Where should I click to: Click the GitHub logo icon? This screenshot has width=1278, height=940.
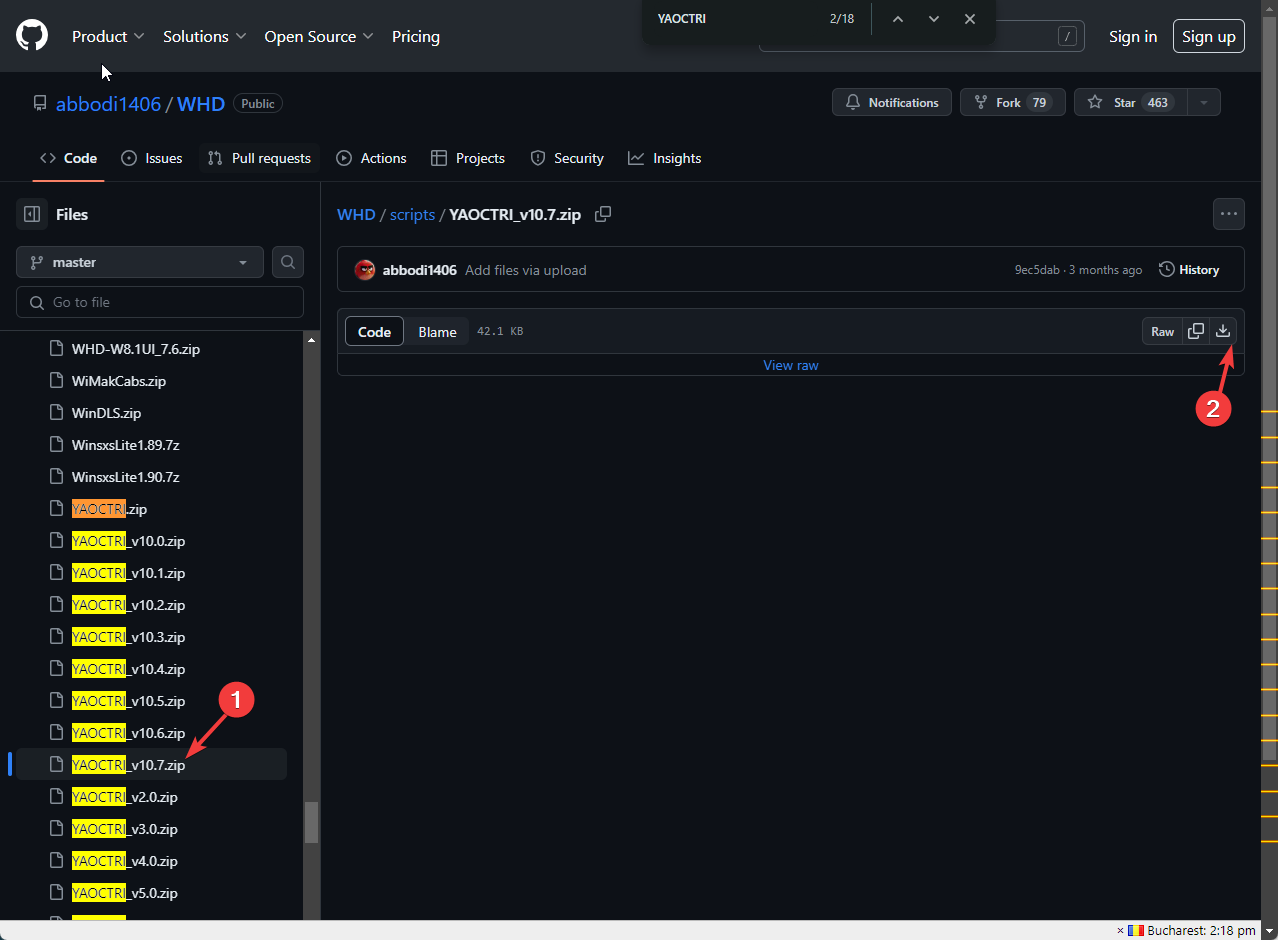(x=32, y=36)
